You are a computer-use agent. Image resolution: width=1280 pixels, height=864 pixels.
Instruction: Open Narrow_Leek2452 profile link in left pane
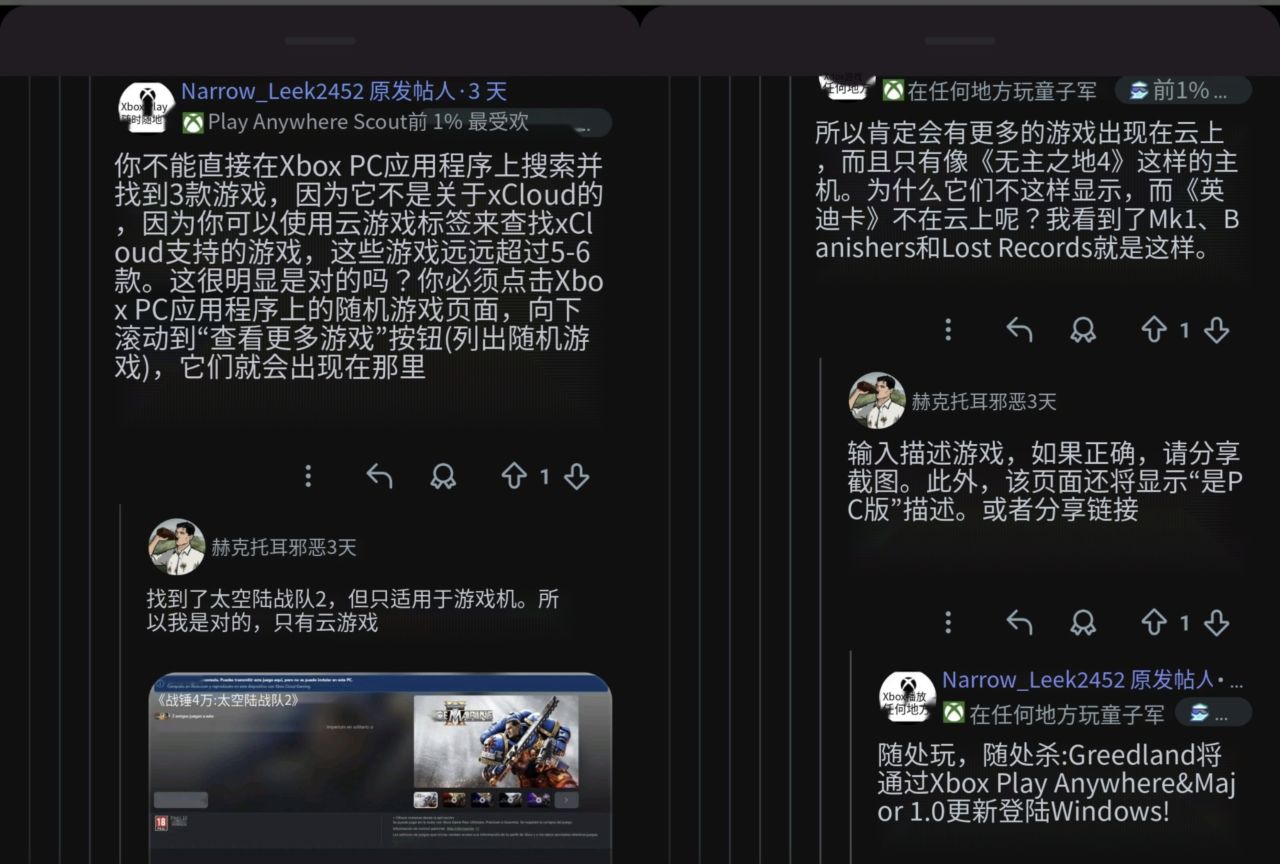272,92
